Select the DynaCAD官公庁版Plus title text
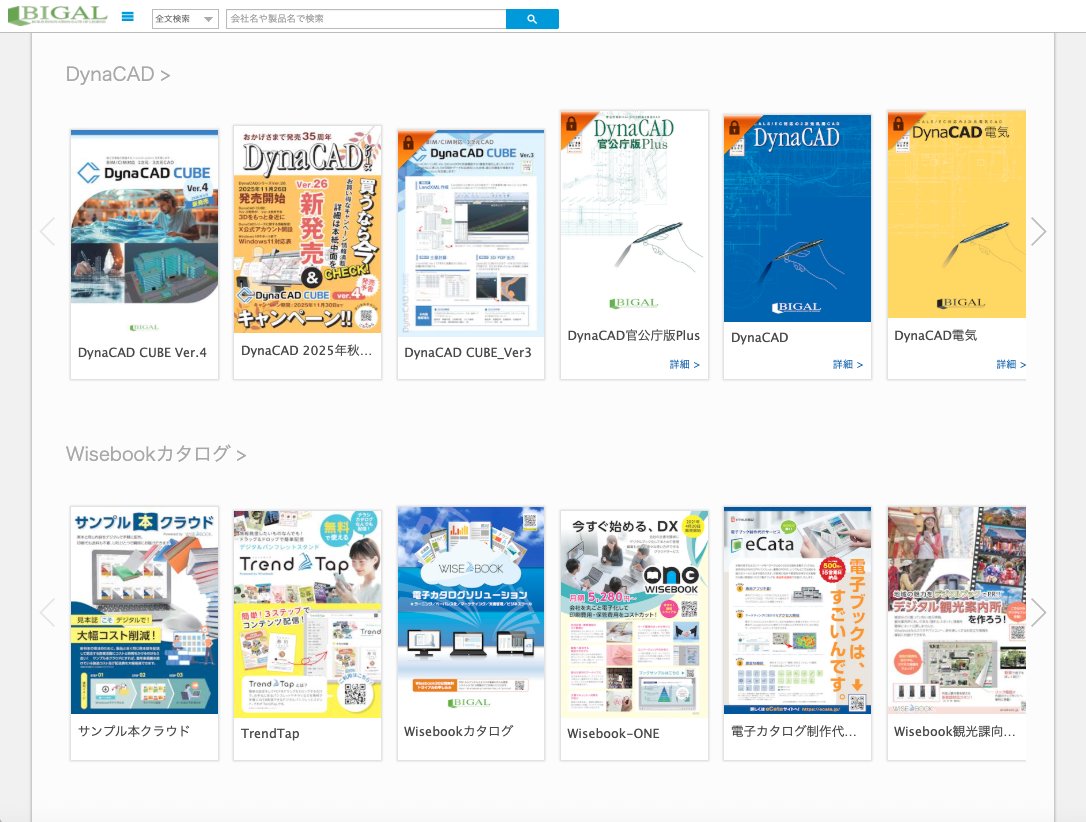Screen dimensions: 1086x822 click(x=634, y=335)
